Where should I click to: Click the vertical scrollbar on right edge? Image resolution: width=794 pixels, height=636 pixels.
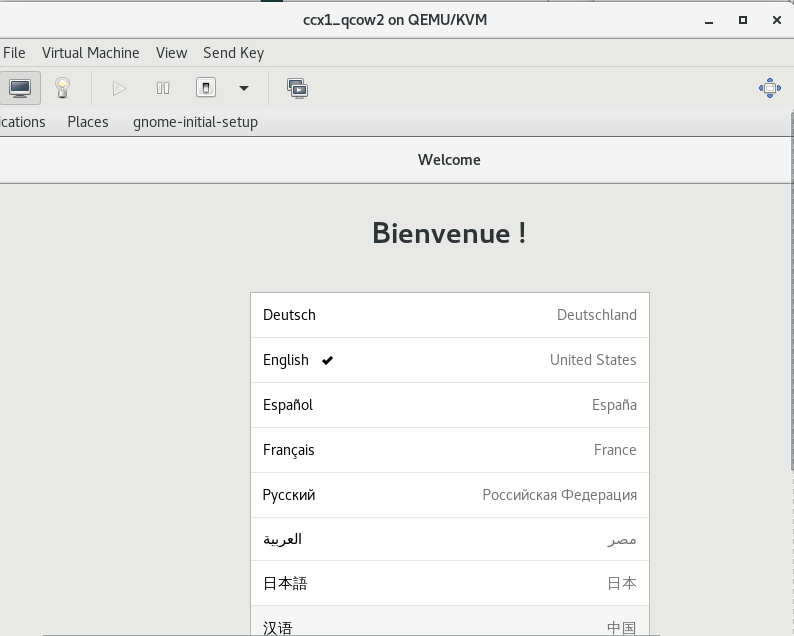791,293
